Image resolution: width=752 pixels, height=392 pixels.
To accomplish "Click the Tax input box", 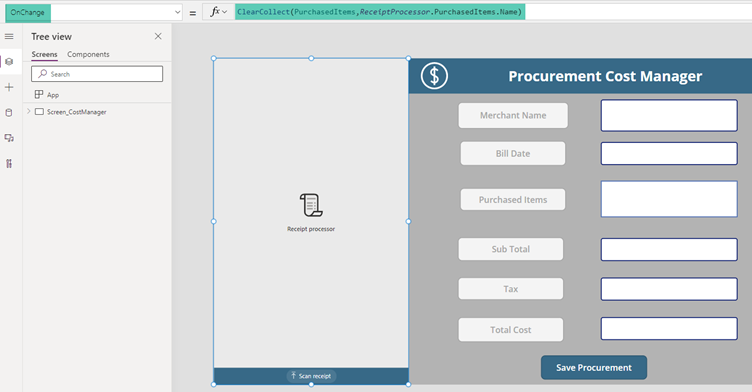I will point(669,289).
